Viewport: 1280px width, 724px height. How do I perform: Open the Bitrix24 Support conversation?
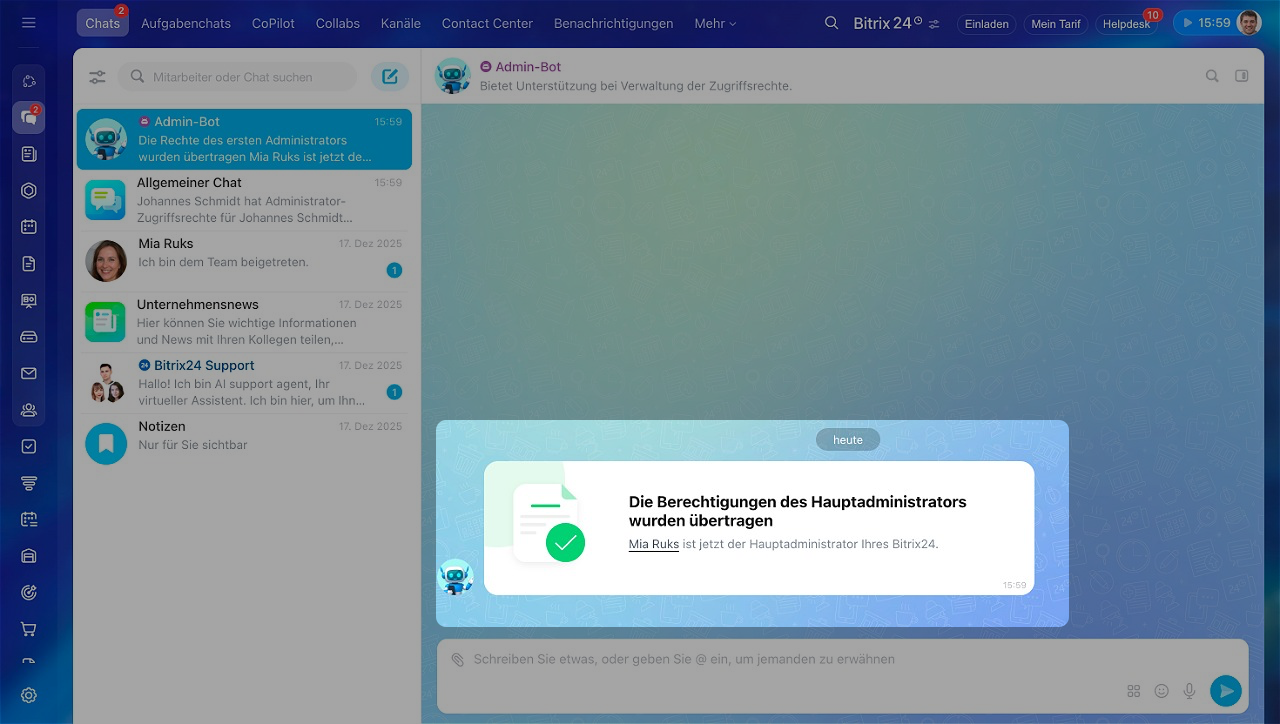(244, 383)
